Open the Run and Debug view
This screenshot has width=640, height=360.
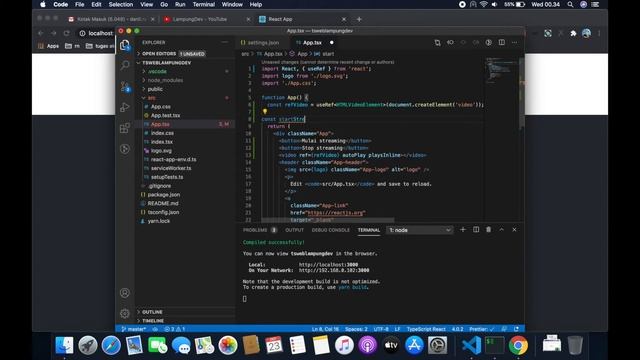125,107
